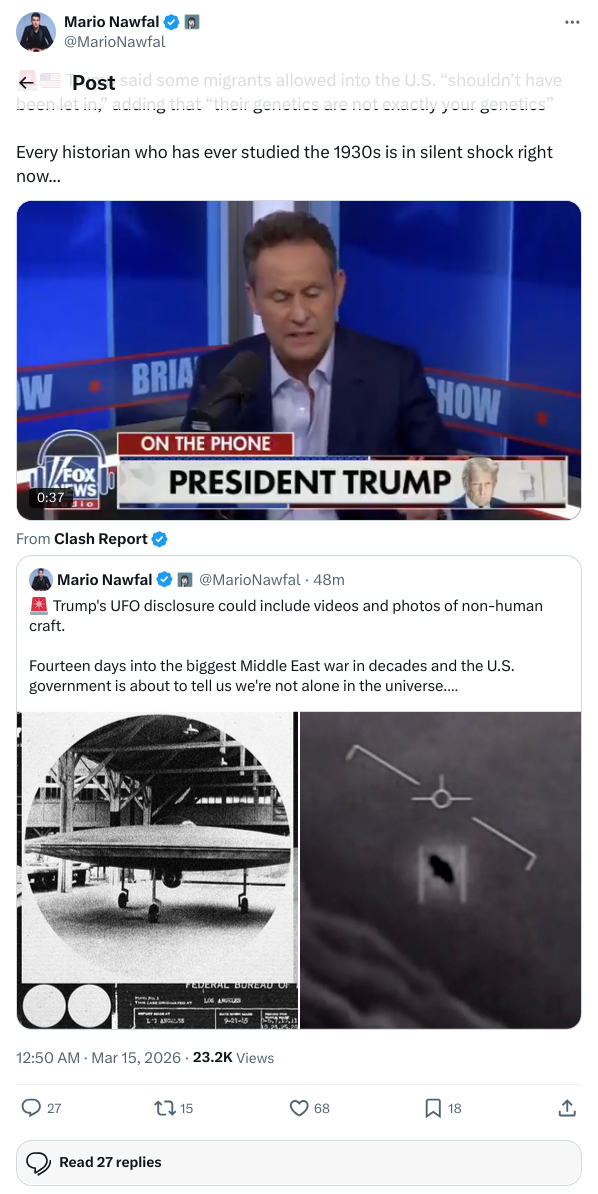This screenshot has height=1194, width=598.
Task: Open the Clash Report source link
Action: pyautogui.click(x=101, y=539)
